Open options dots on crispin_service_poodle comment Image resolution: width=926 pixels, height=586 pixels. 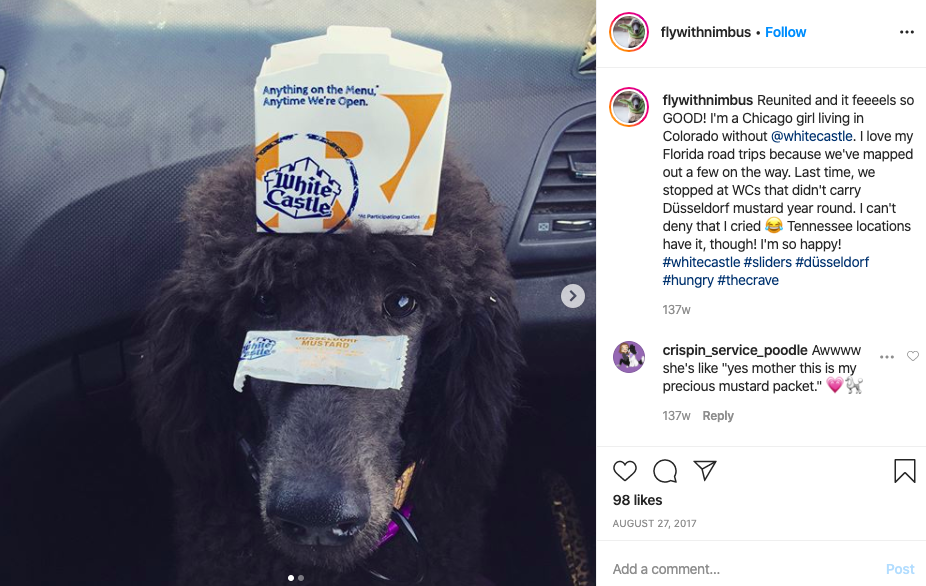coord(886,357)
